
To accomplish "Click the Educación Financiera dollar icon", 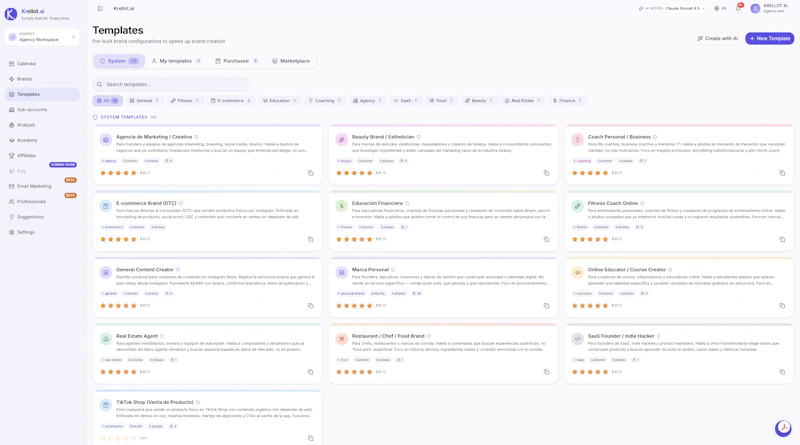I will [341, 206].
